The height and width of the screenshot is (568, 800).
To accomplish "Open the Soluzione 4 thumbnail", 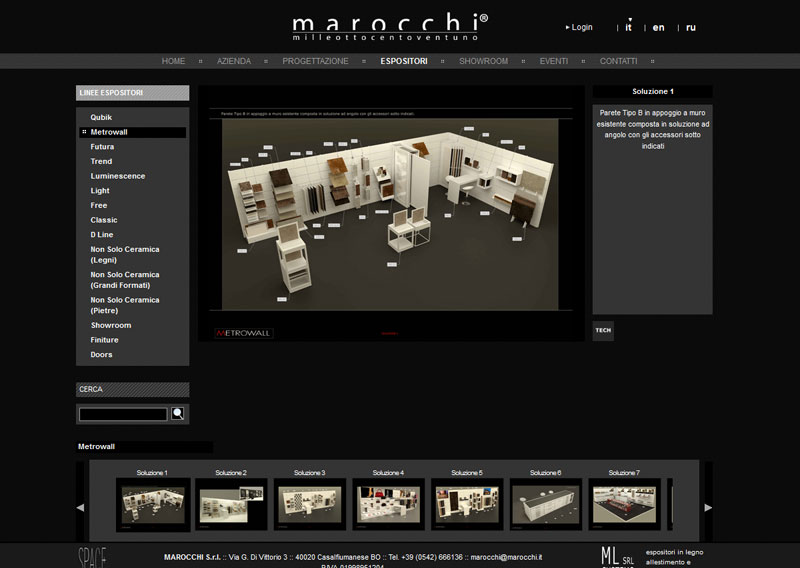I will pos(388,505).
